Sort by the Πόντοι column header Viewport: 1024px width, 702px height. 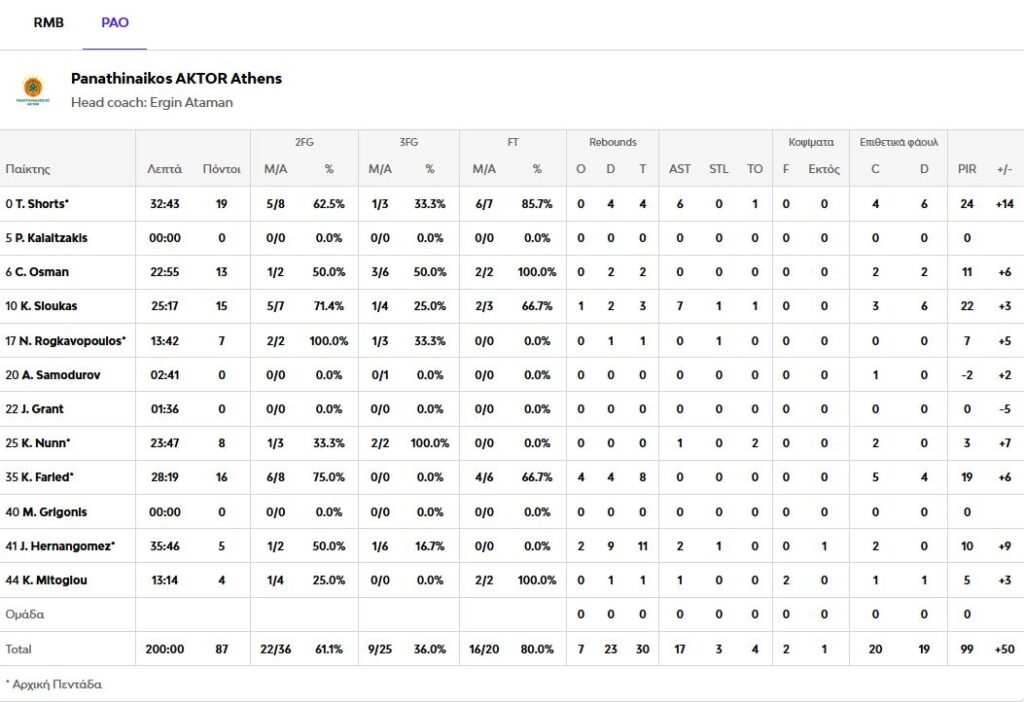pyautogui.click(x=221, y=169)
